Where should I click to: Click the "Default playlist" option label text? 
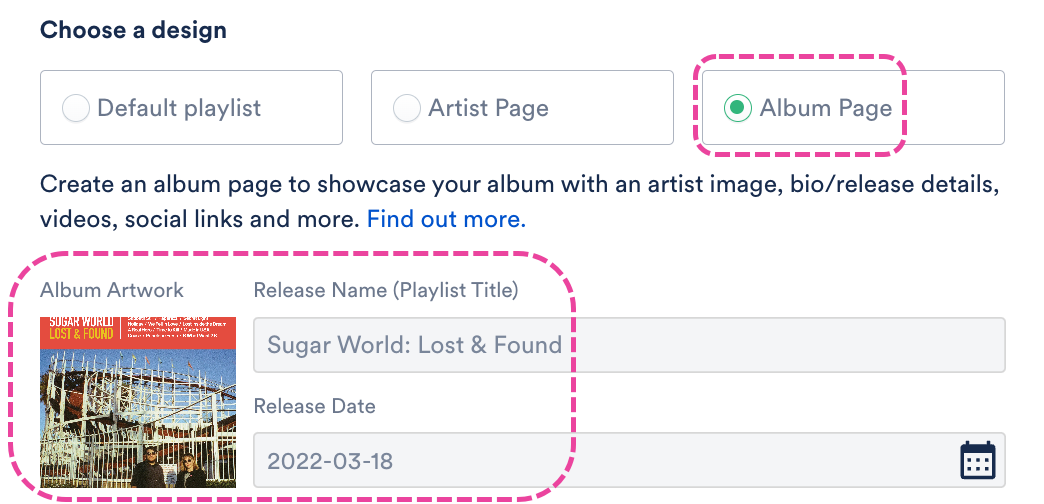tap(179, 108)
